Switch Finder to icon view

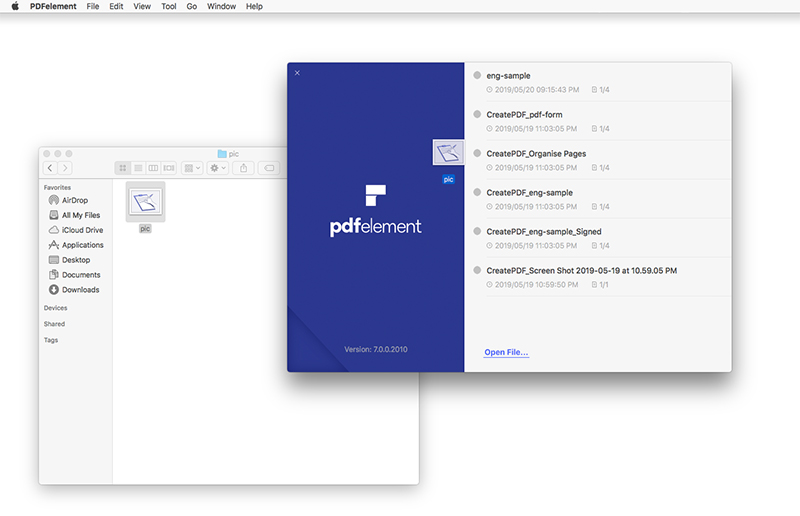(x=123, y=168)
